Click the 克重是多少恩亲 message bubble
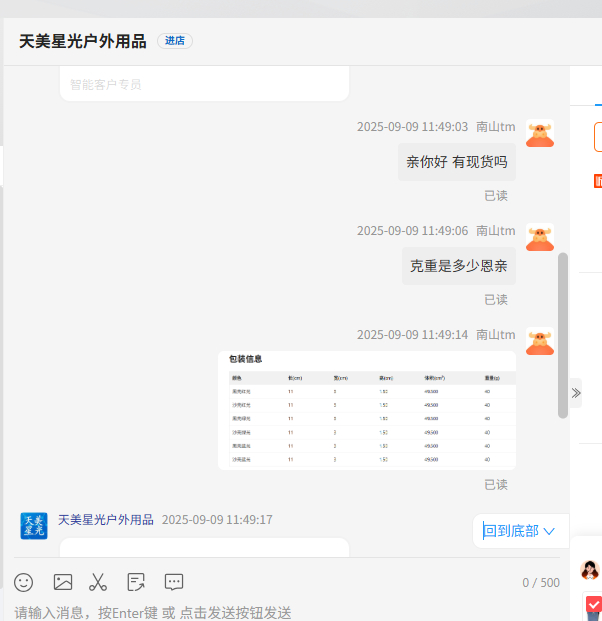Image resolution: width=602 pixels, height=621 pixels. [458, 266]
